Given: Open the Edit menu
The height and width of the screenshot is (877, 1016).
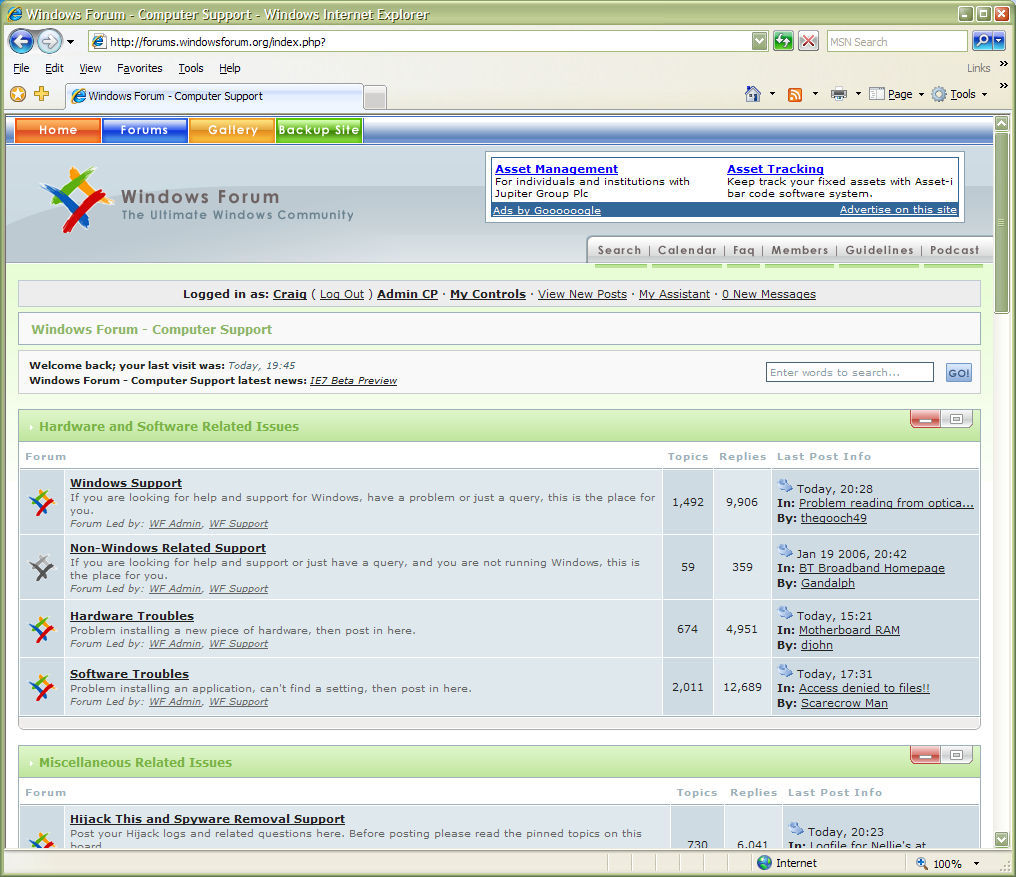Looking at the screenshot, I should coord(54,68).
